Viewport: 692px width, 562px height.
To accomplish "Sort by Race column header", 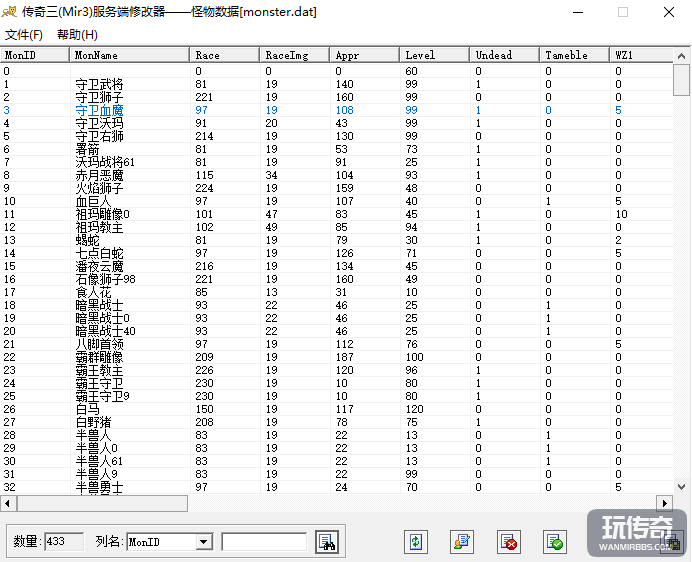I will click(x=225, y=55).
